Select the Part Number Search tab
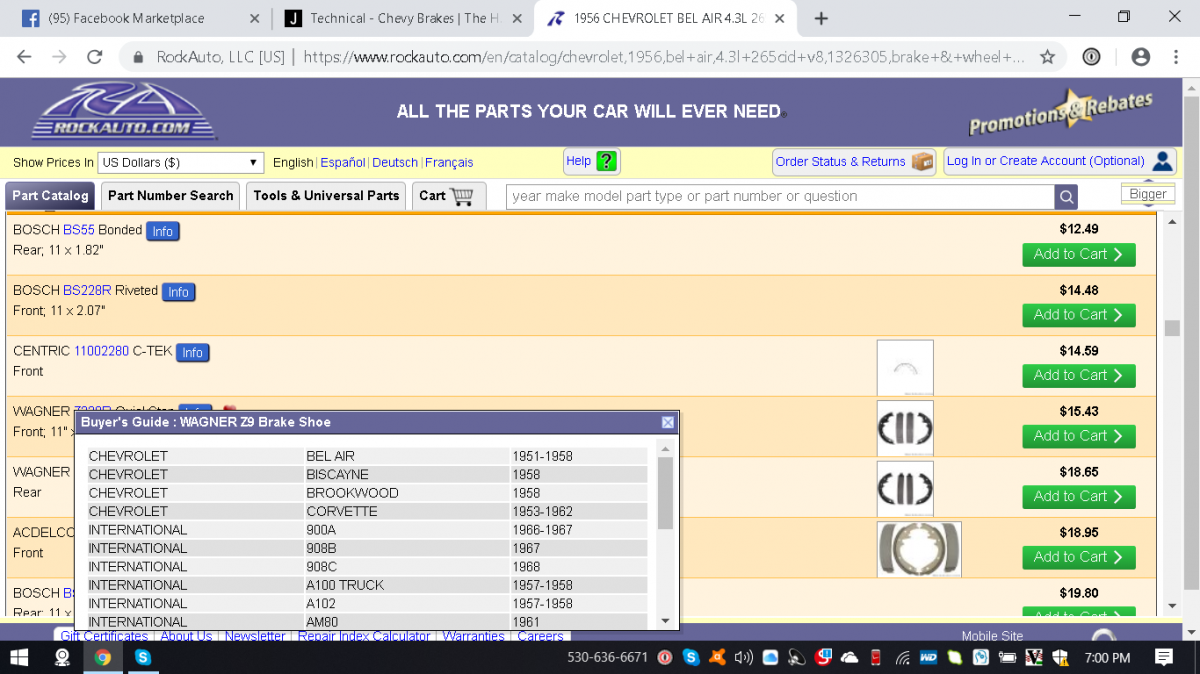1200x674 pixels. (170, 196)
